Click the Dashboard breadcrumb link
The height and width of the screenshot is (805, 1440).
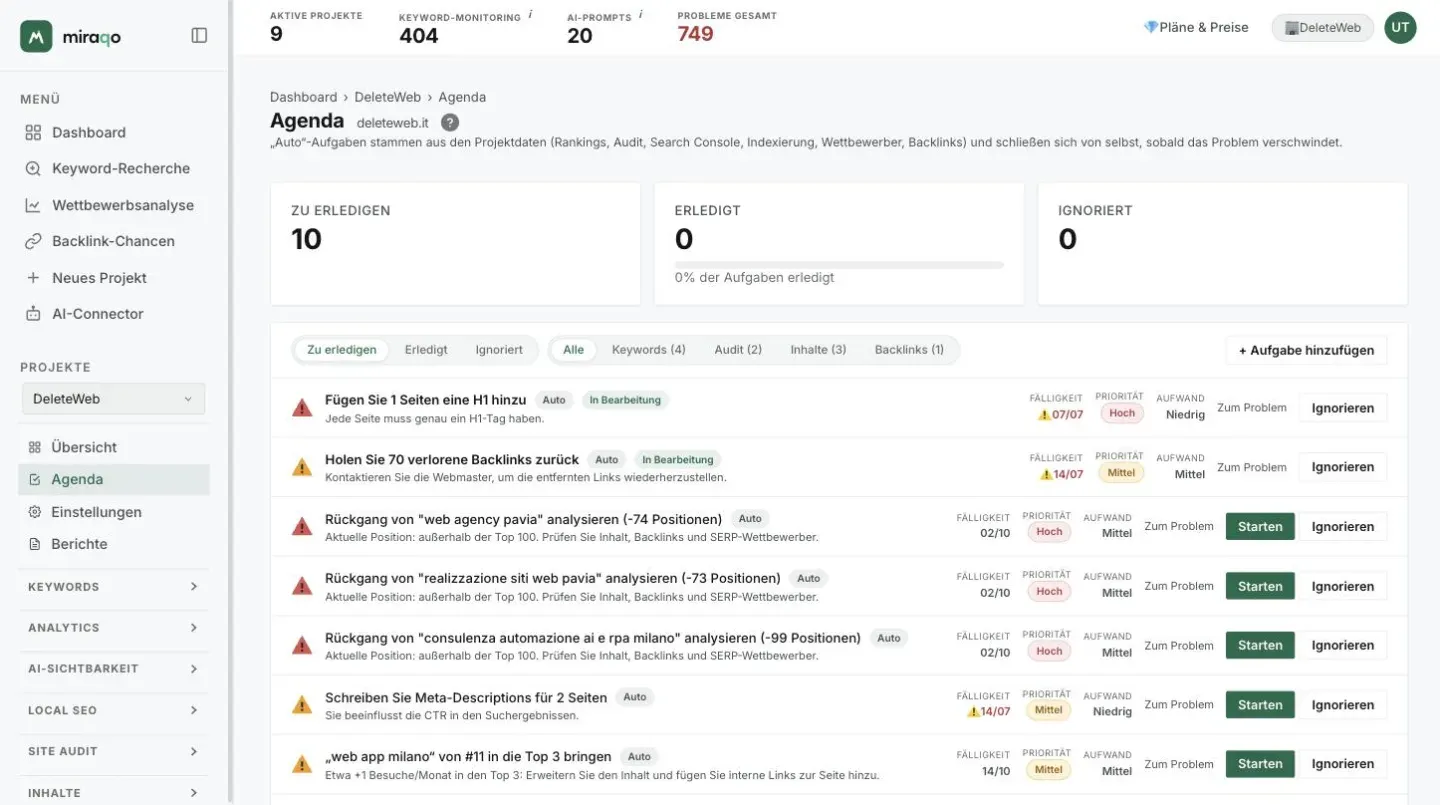(303, 97)
